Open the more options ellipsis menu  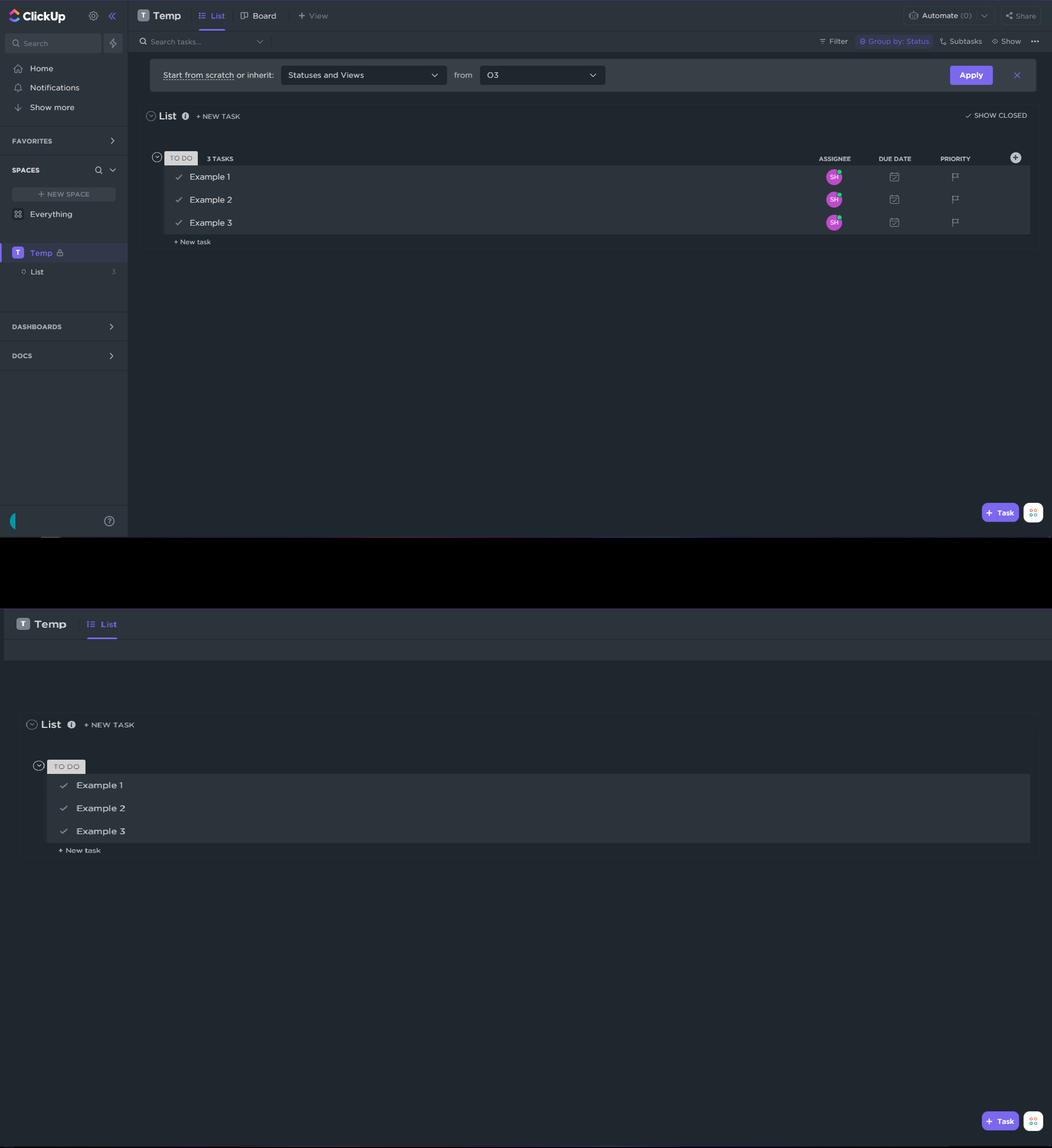pyautogui.click(x=1035, y=42)
